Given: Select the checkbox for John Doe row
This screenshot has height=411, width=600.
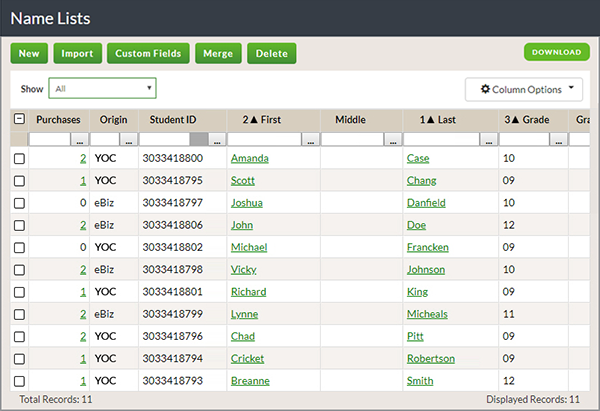Looking at the screenshot, I should coord(19,225).
